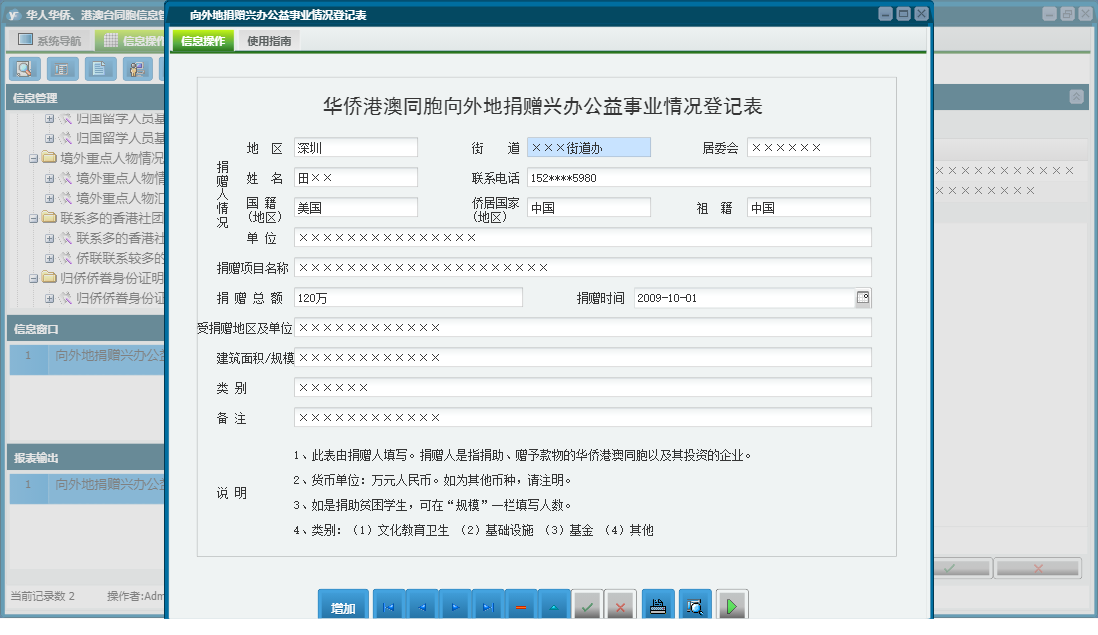Confirm with green checkmark beside 增加 toolbar
This screenshot has width=1098, height=635.
pos(588,606)
